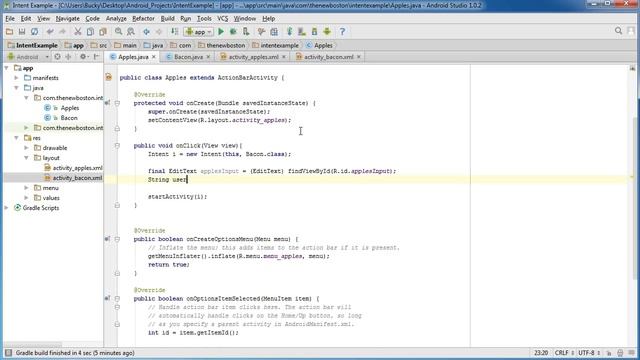640x360 pixels.
Task: Open the app run configuration dropdown
Action: click(x=199, y=31)
